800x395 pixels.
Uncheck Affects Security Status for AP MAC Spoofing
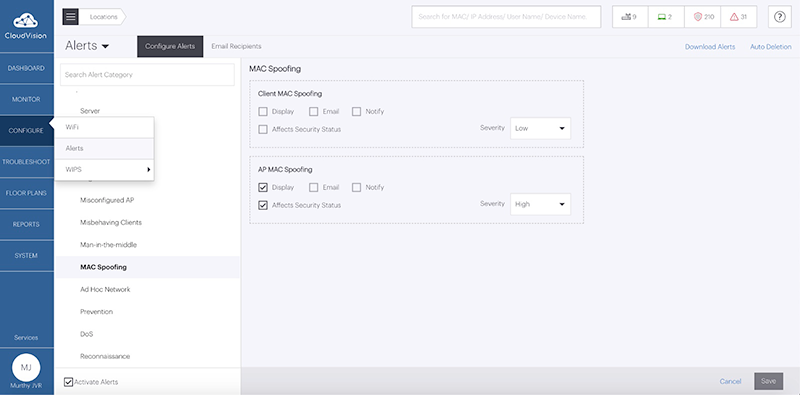click(x=263, y=205)
